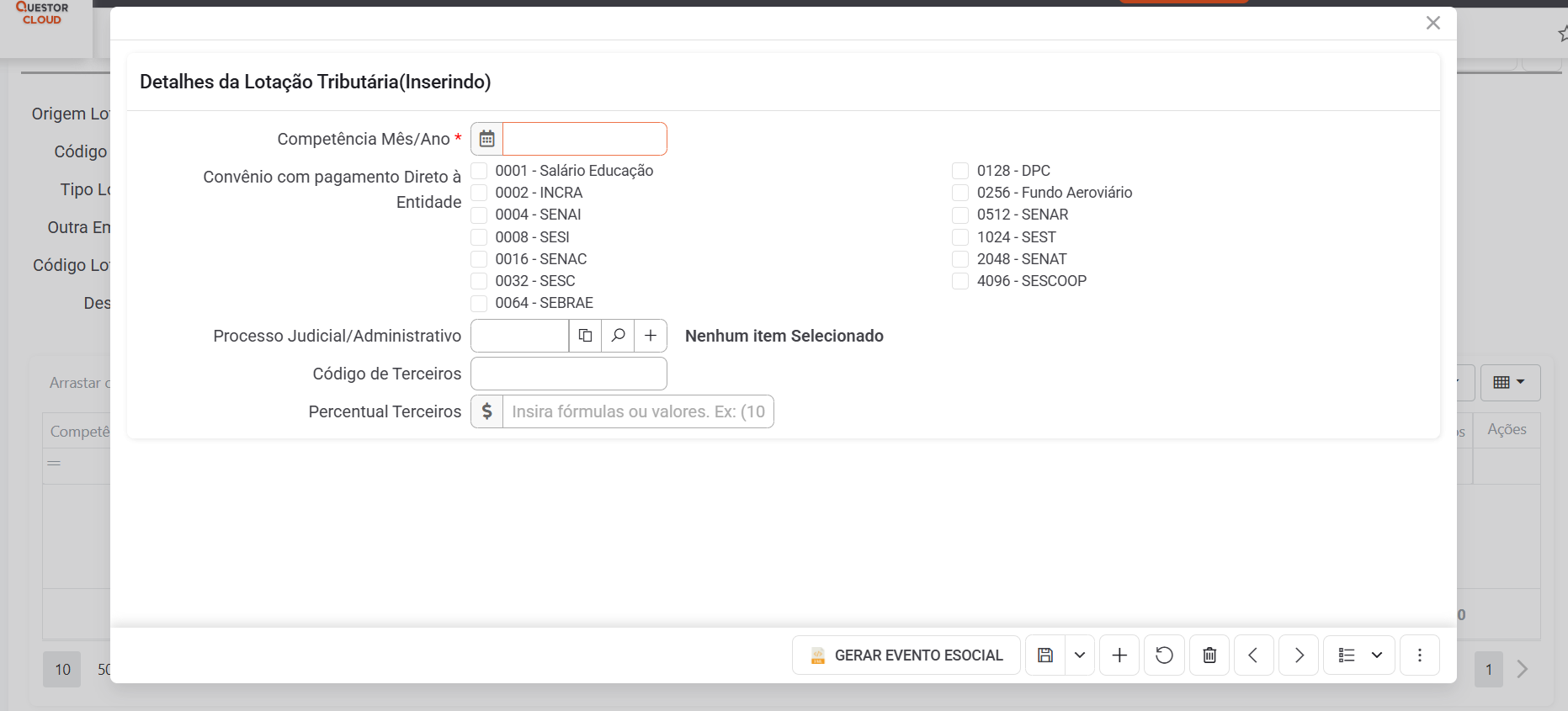Click the Código de Terceiros input field
Screen dimensions: 1568x711
569,374
